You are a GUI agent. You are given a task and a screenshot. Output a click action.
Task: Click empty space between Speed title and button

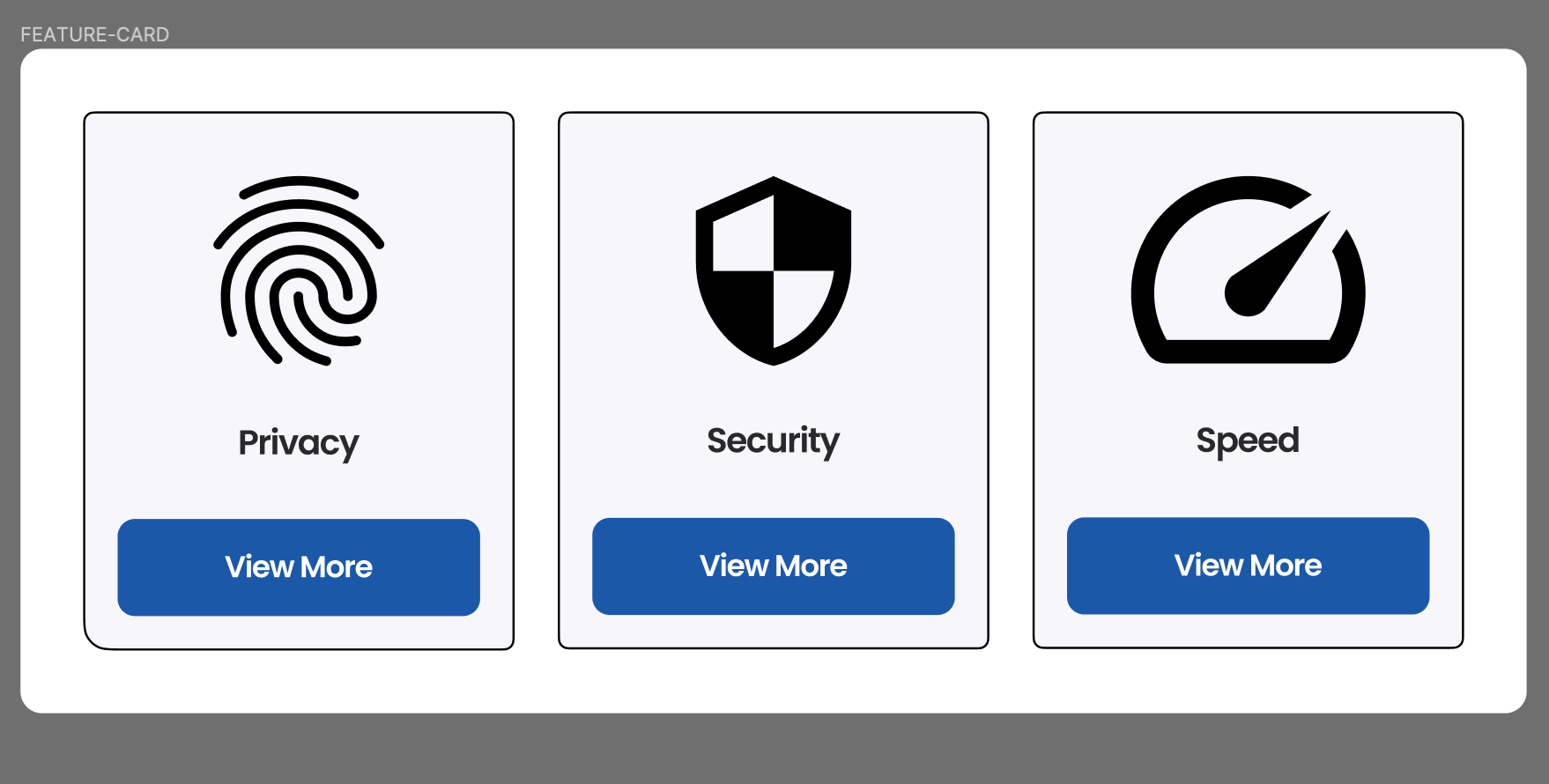coord(1248,490)
